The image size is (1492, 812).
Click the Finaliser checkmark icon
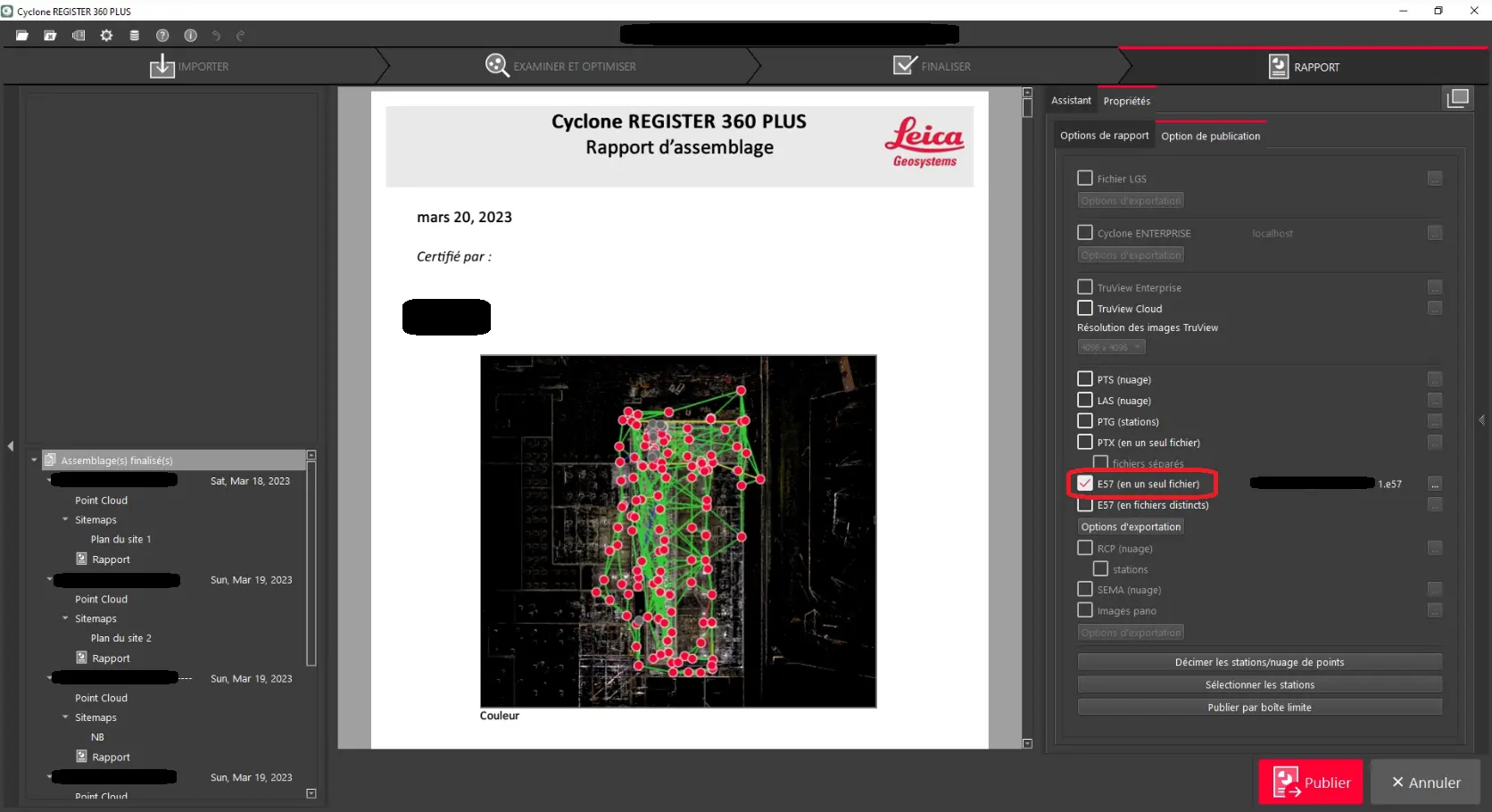905,65
